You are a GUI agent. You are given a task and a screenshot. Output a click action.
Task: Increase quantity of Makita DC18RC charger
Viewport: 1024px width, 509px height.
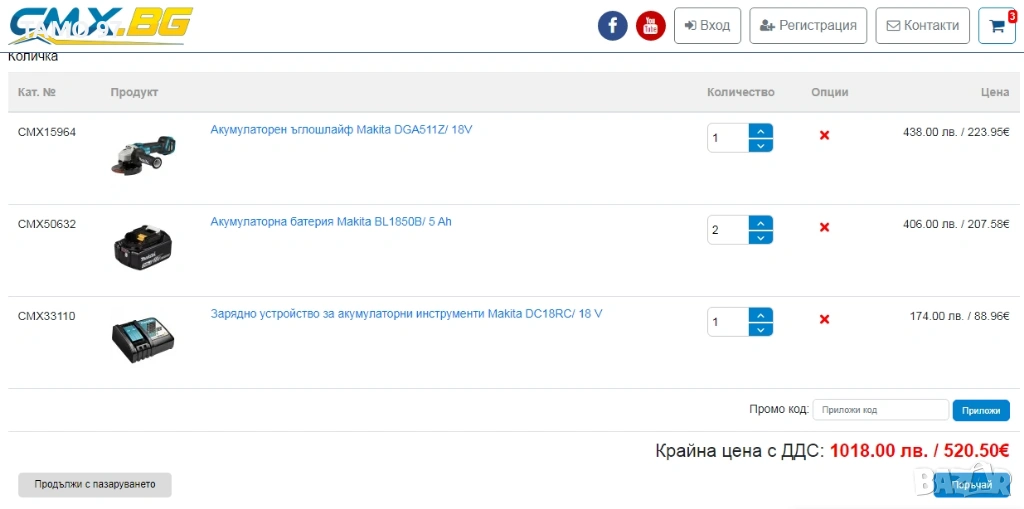(x=761, y=315)
